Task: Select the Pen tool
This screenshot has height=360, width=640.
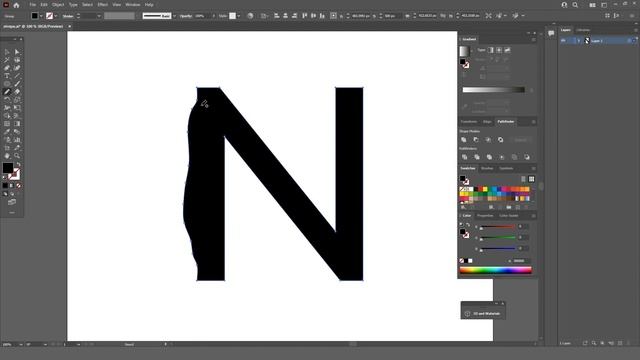Action: 7,68
